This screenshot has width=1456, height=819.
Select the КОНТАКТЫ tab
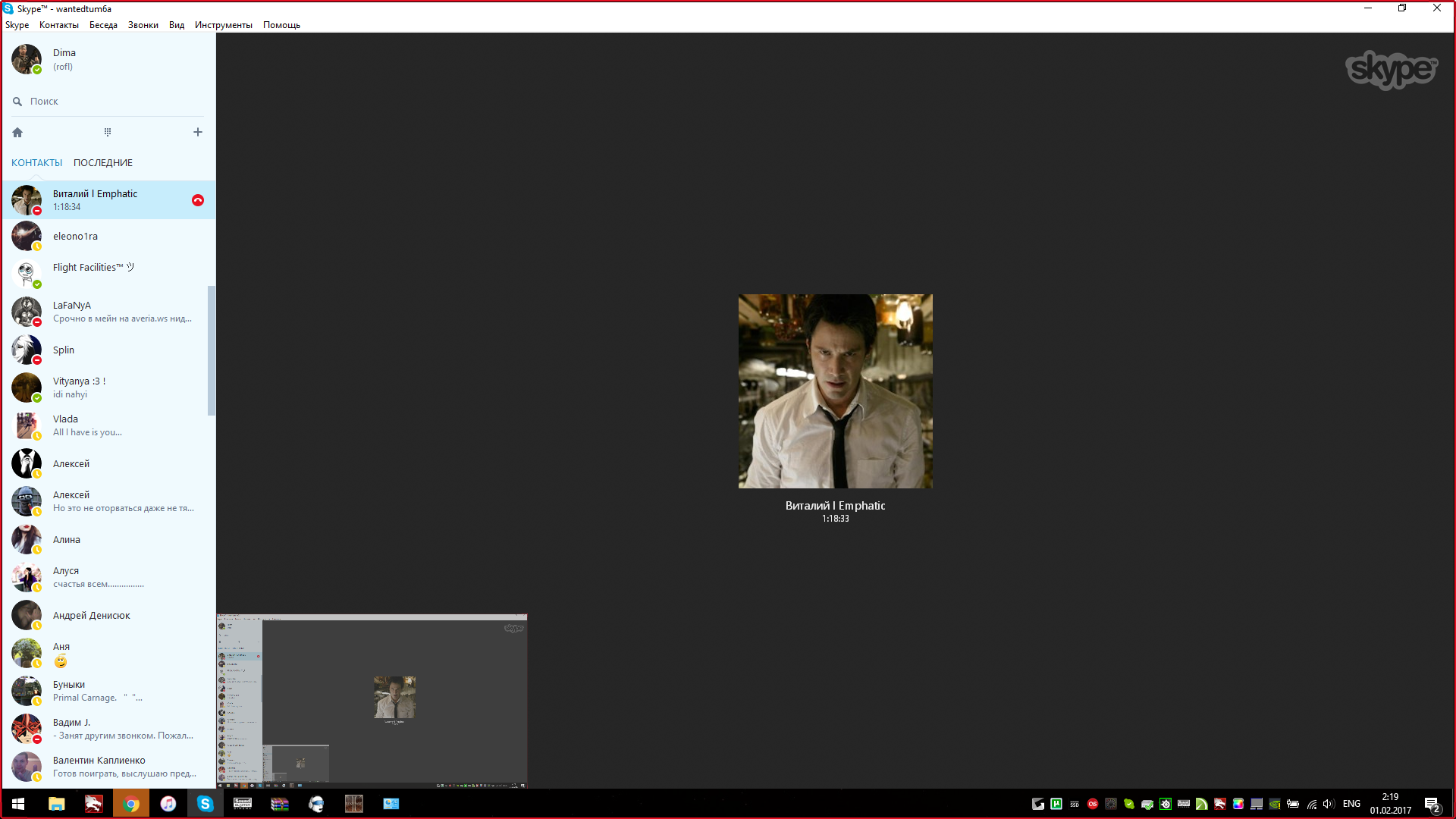[x=36, y=163]
